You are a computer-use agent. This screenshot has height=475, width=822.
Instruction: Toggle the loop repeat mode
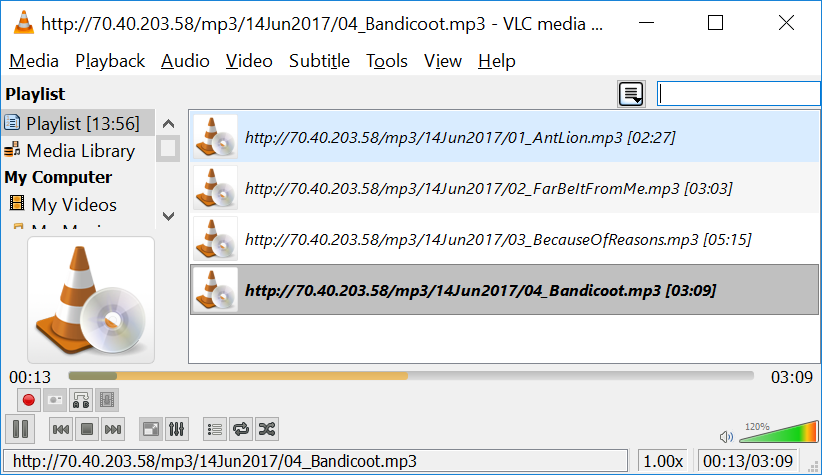(241, 430)
